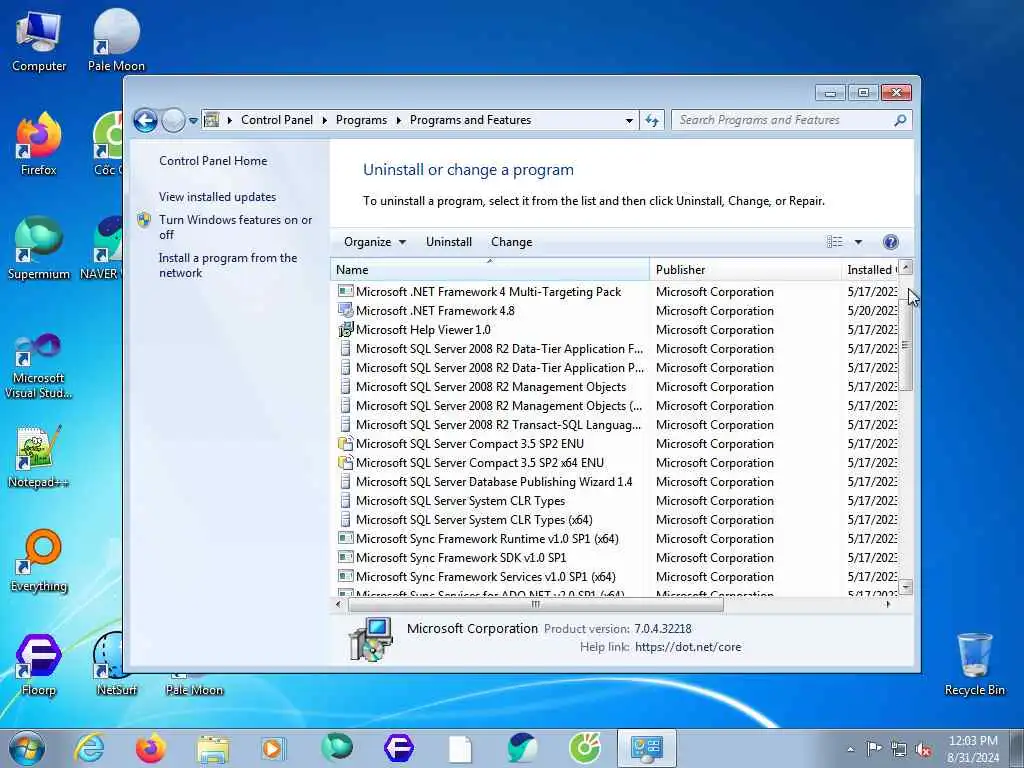
Task: Click the Windows Start orb
Action: 27,748
